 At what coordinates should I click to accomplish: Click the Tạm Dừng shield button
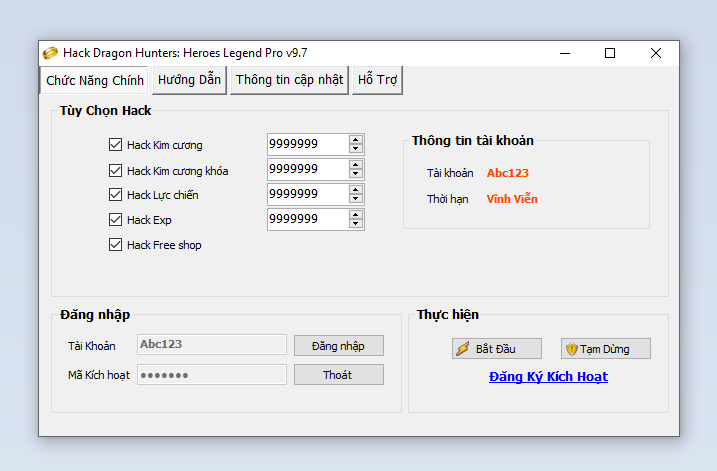click(606, 349)
